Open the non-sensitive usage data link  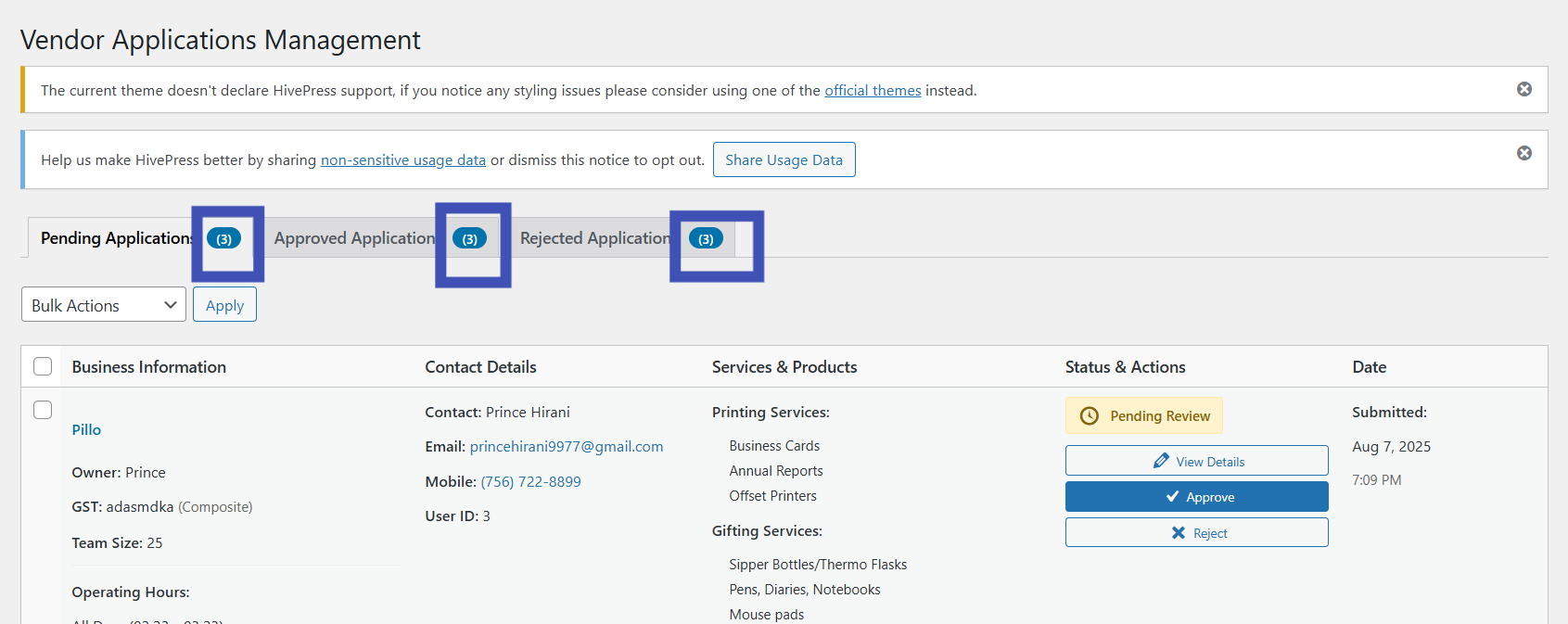click(x=402, y=160)
